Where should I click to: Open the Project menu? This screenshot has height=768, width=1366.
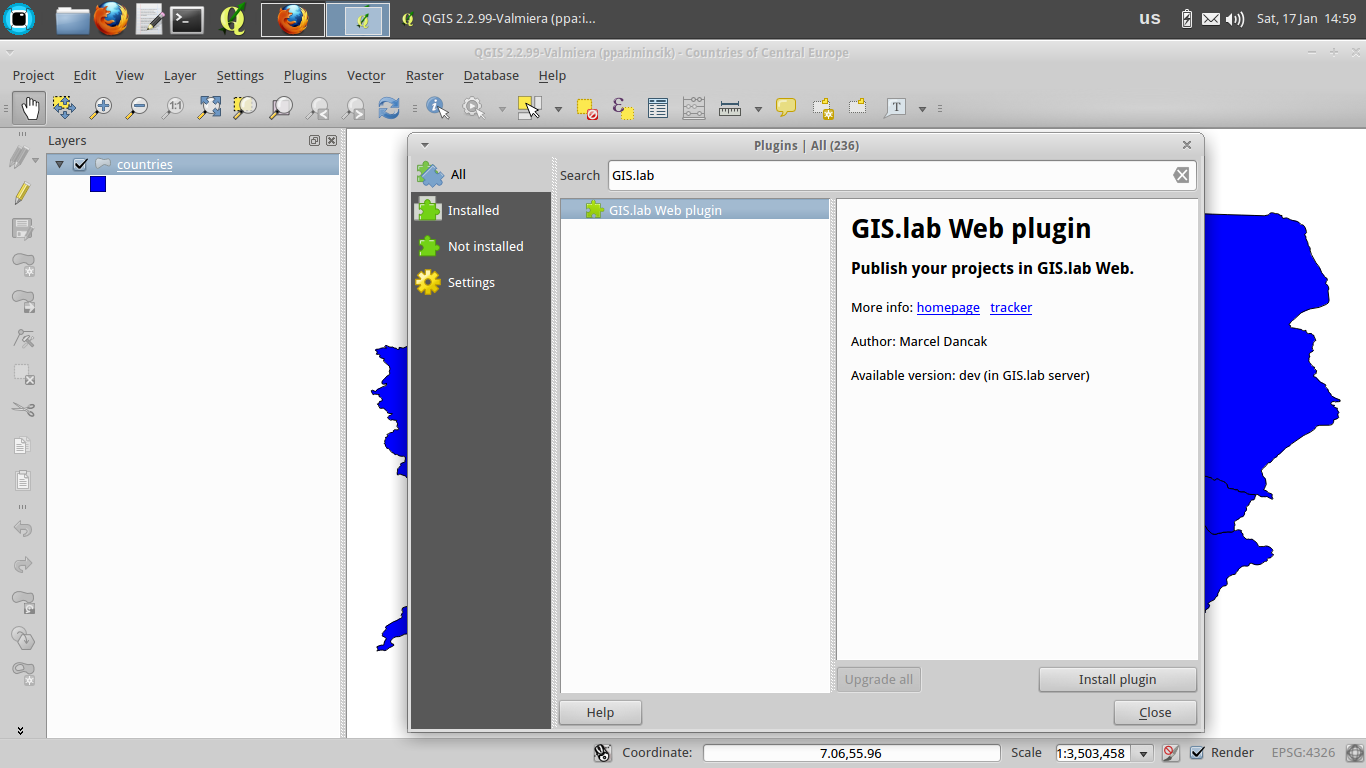coord(33,75)
